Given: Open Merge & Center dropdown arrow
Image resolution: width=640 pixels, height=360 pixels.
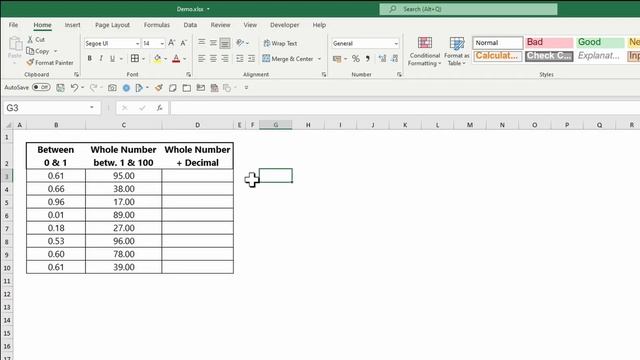Looking at the screenshot, I should [319, 59].
